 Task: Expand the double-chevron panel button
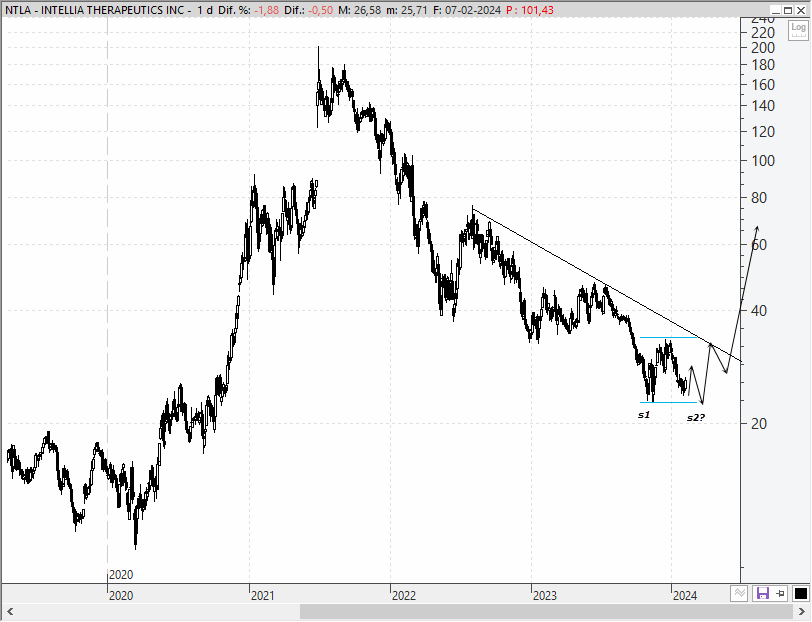tap(740, 593)
